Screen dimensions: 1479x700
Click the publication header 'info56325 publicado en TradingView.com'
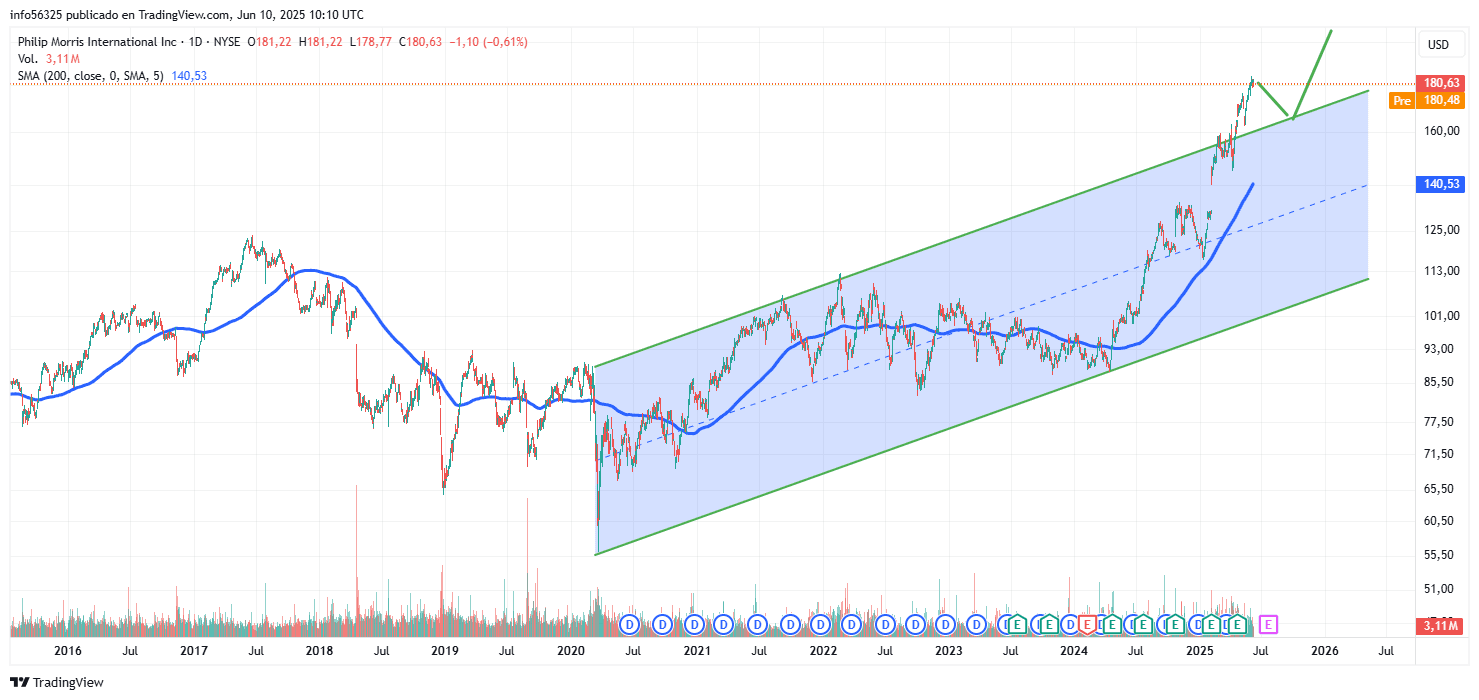pos(122,15)
